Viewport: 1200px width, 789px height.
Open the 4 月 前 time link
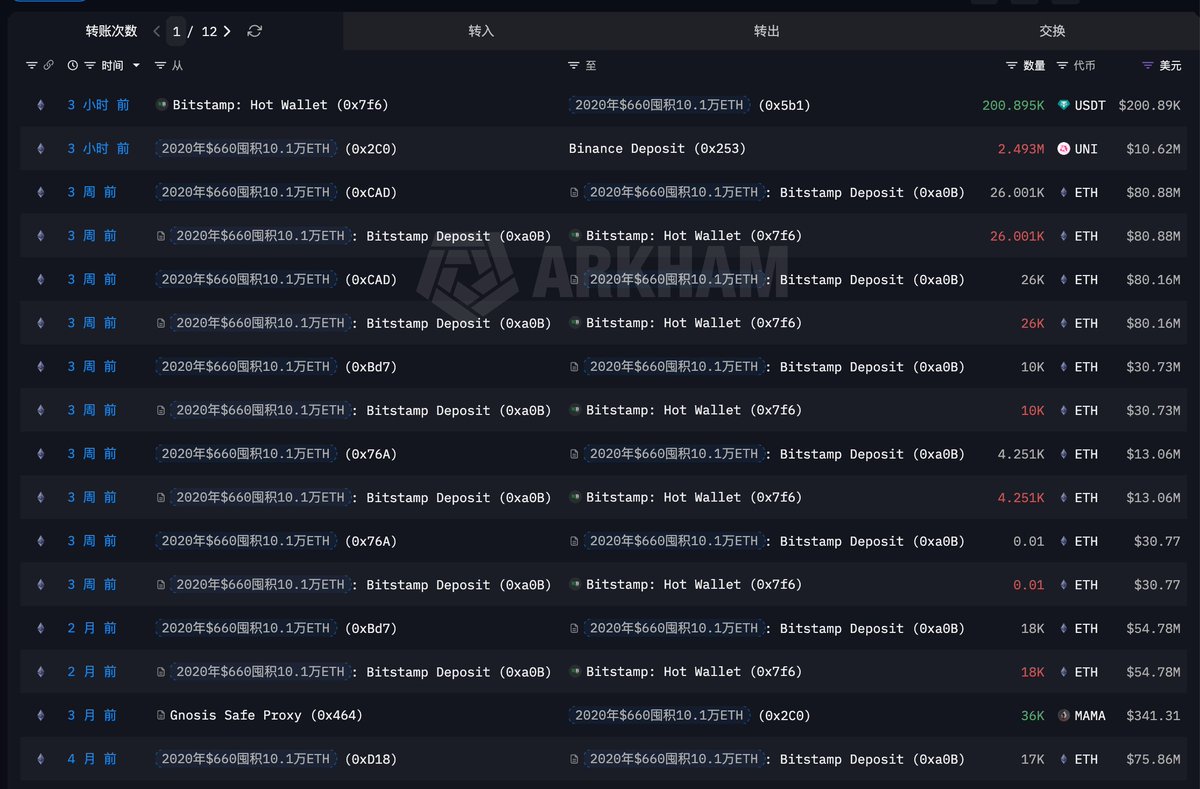coord(92,759)
